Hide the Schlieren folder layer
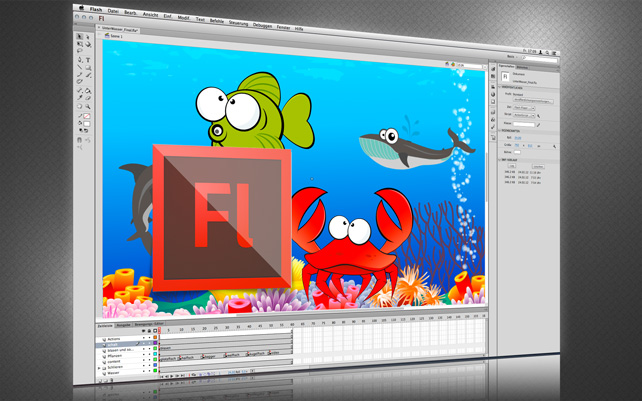The width and height of the screenshot is (642, 401). (x=143, y=365)
